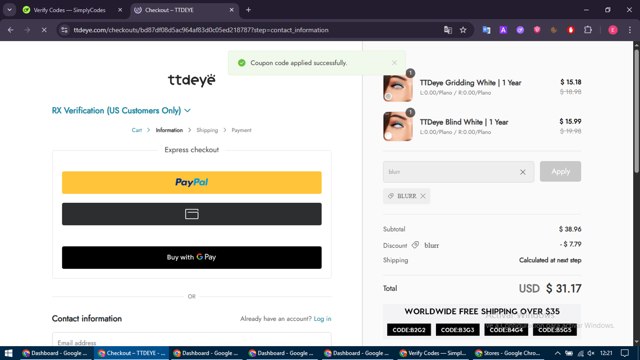Click the dark credit card checkout button
This screenshot has width=640, height=360.
pos(192,214)
